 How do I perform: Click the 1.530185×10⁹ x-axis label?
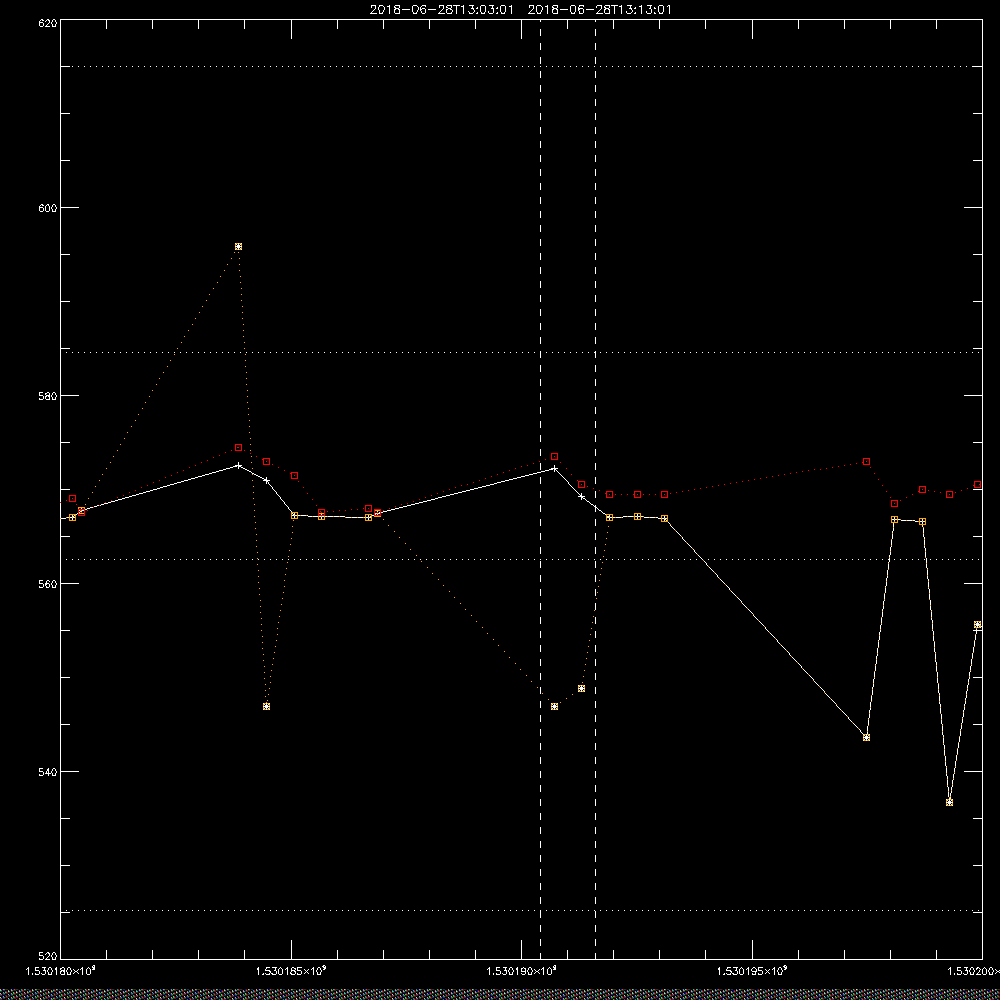(x=291, y=971)
